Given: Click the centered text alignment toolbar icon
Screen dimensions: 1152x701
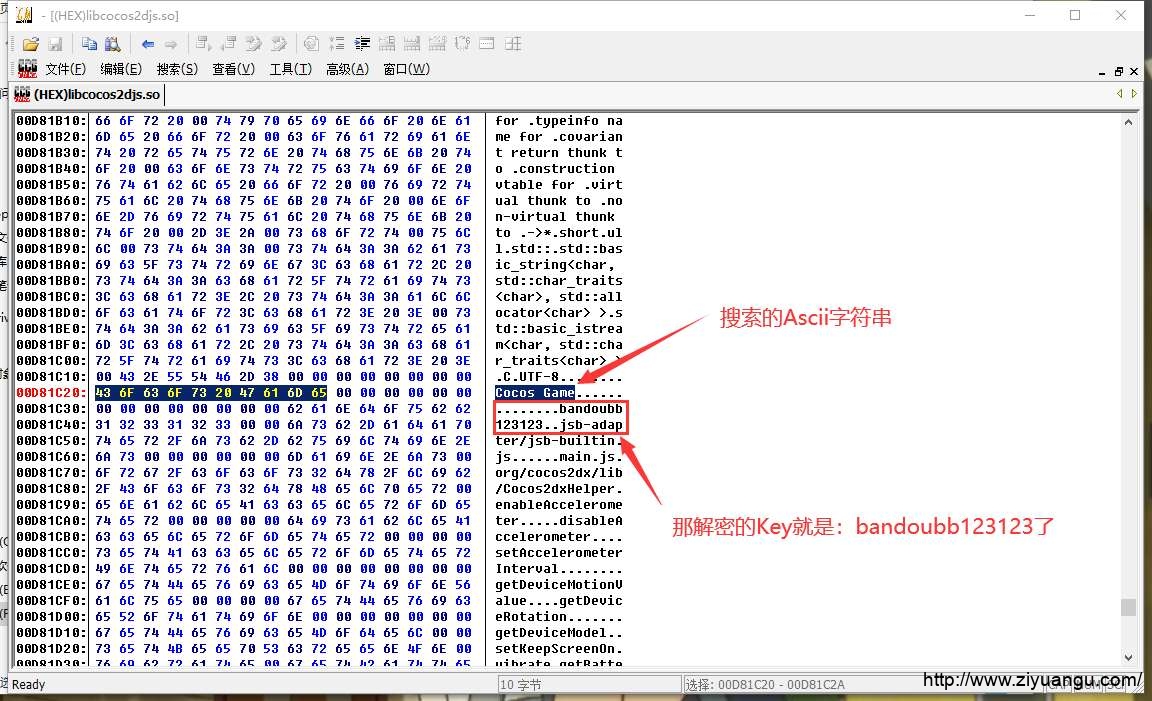Looking at the screenshot, I should click(362, 44).
